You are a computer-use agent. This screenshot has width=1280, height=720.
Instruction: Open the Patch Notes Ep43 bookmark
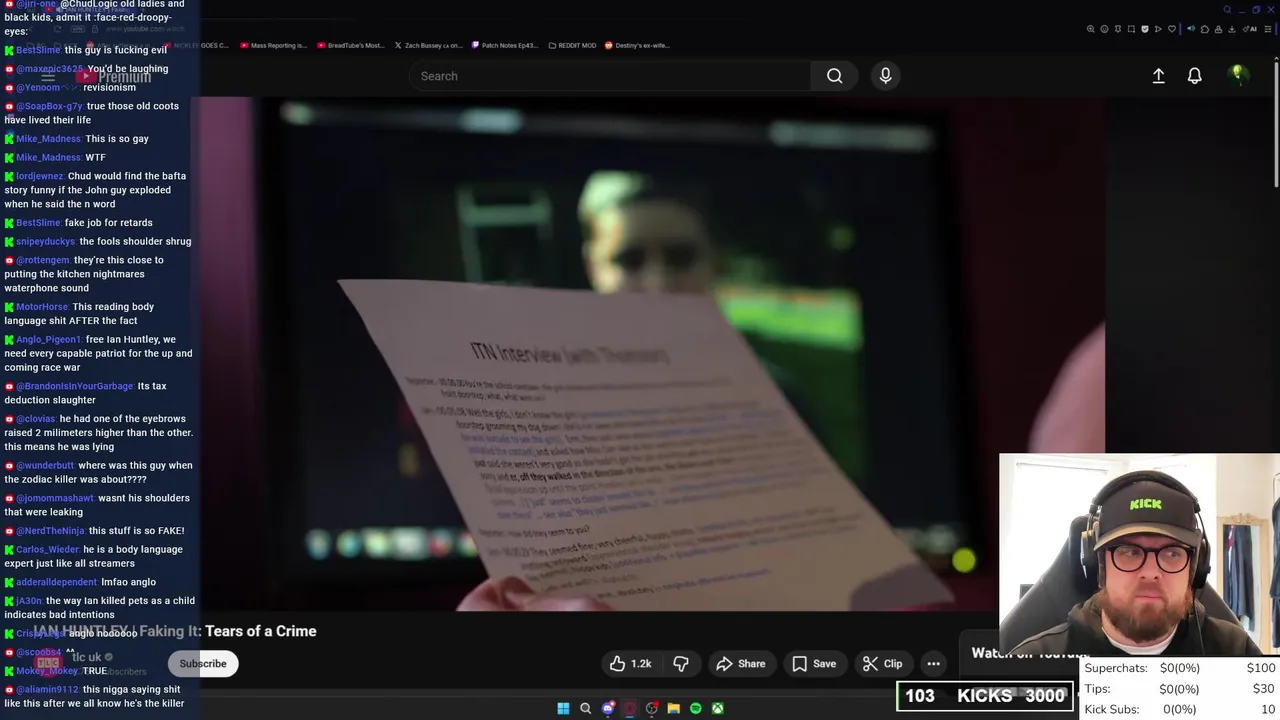tap(504, 45)
